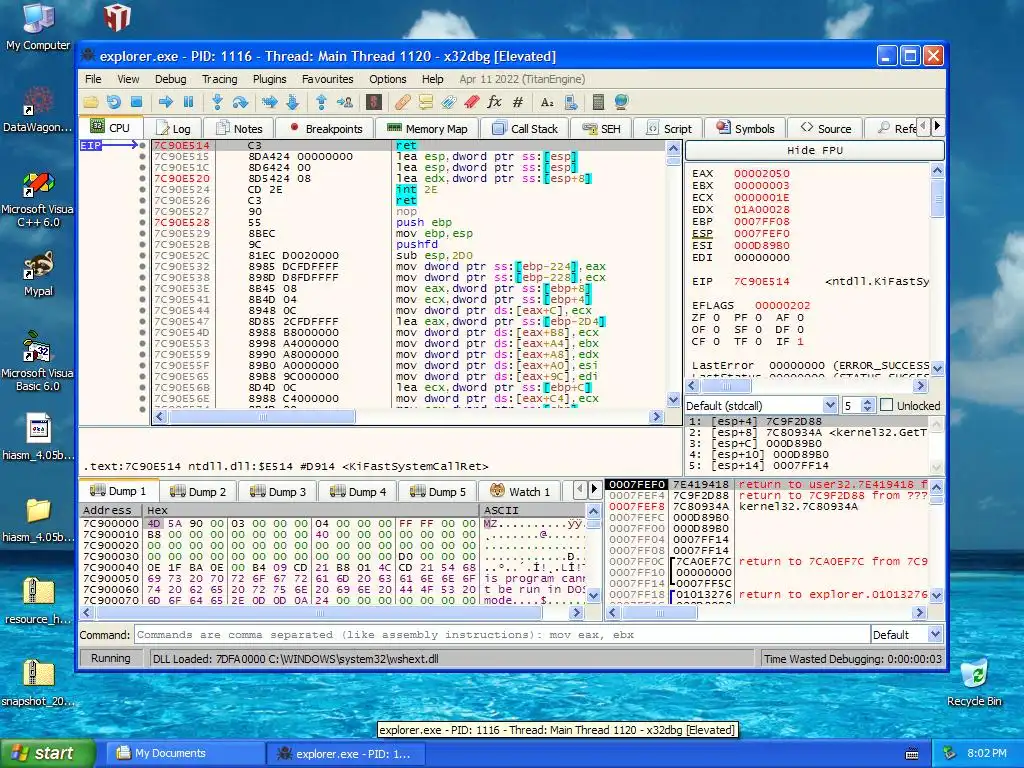The width and height of the screenshot is (1024, 768).
Task: Click the Stop (close debuggee) toolbar icon
Action: click(136, 102)
